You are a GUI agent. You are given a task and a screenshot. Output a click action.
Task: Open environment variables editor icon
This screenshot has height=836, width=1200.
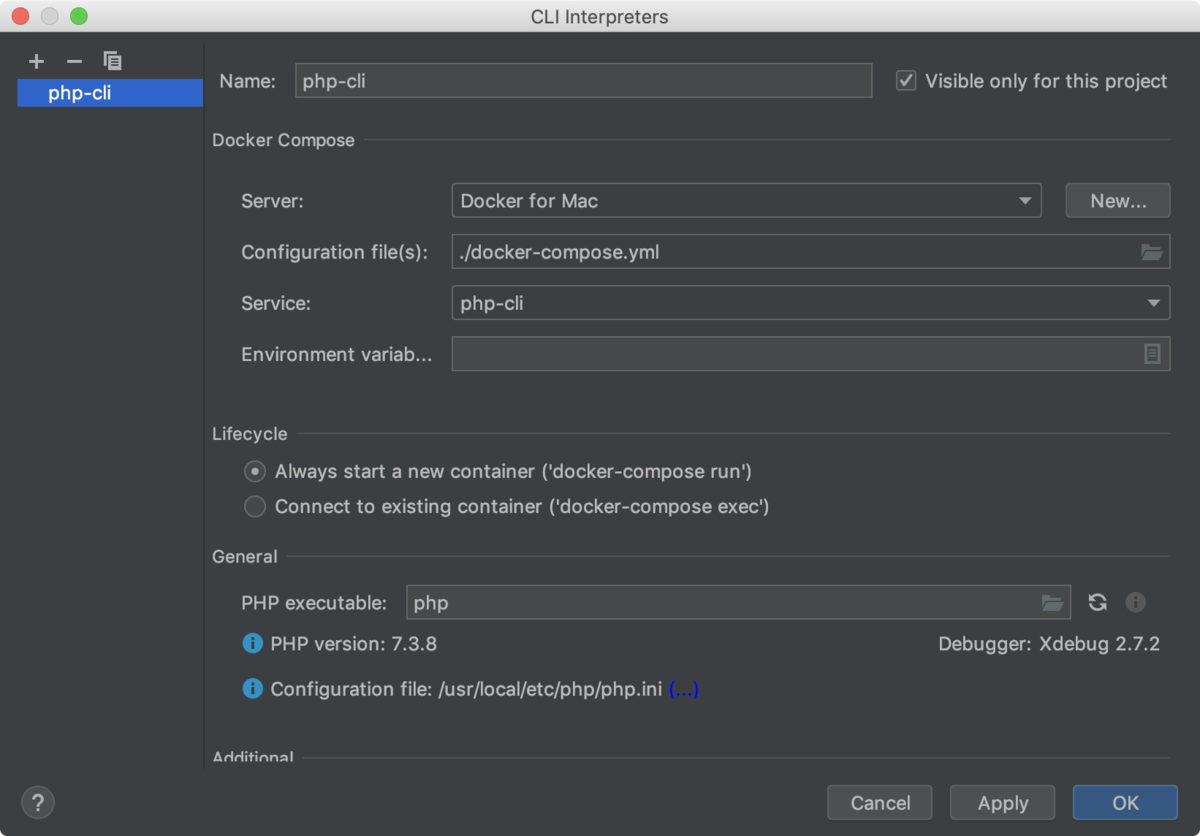point(1152,354)
